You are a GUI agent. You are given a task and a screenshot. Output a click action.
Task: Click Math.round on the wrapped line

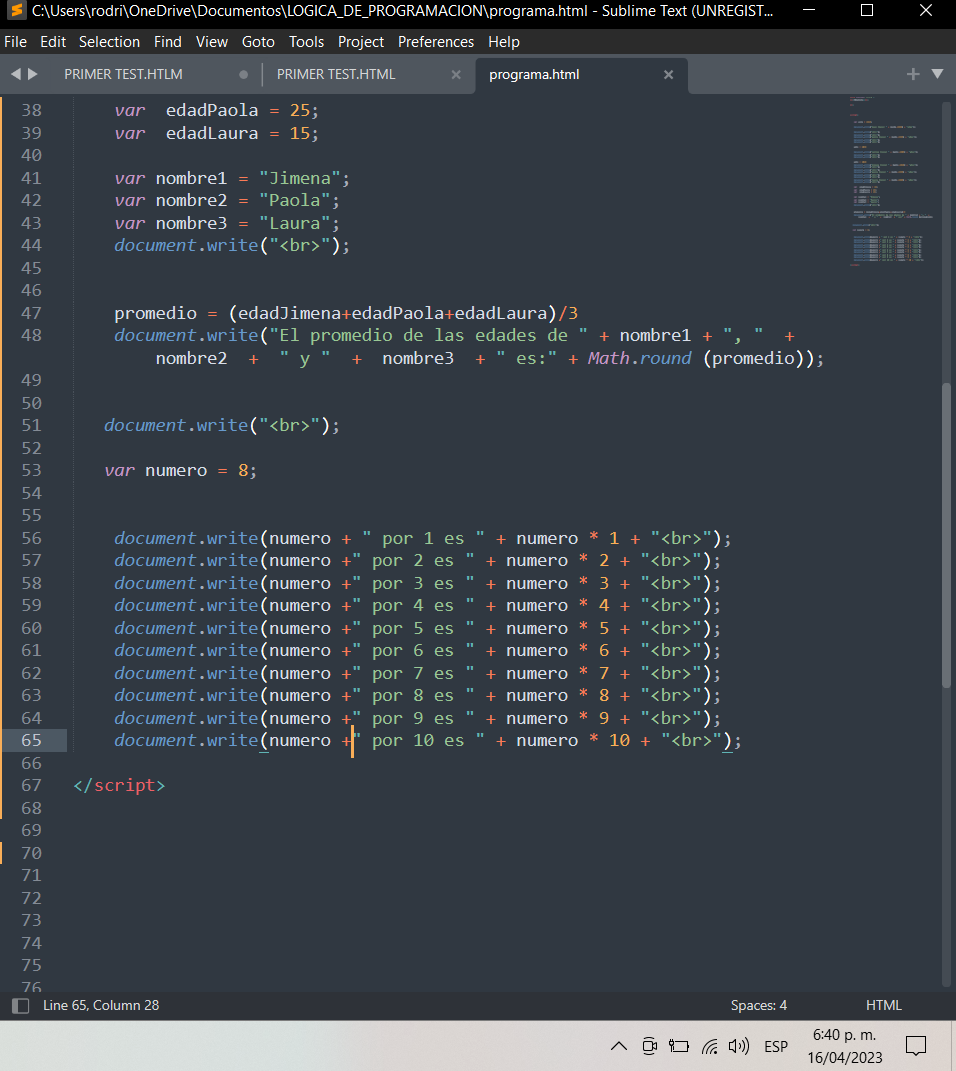click(640, 358)
